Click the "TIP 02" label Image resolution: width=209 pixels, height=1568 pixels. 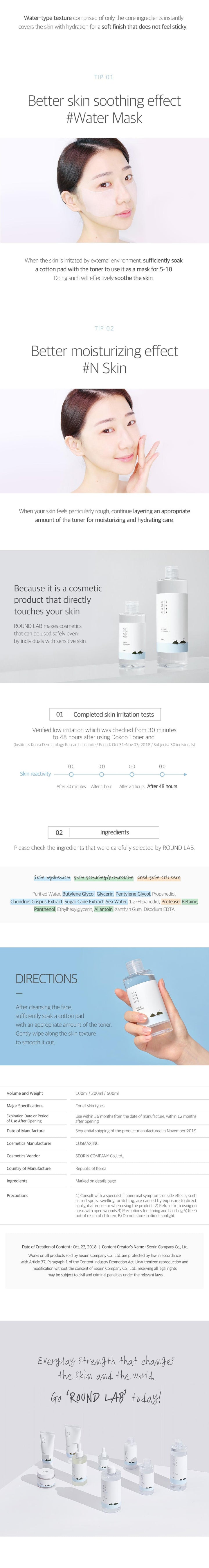(x=104, y=329)
